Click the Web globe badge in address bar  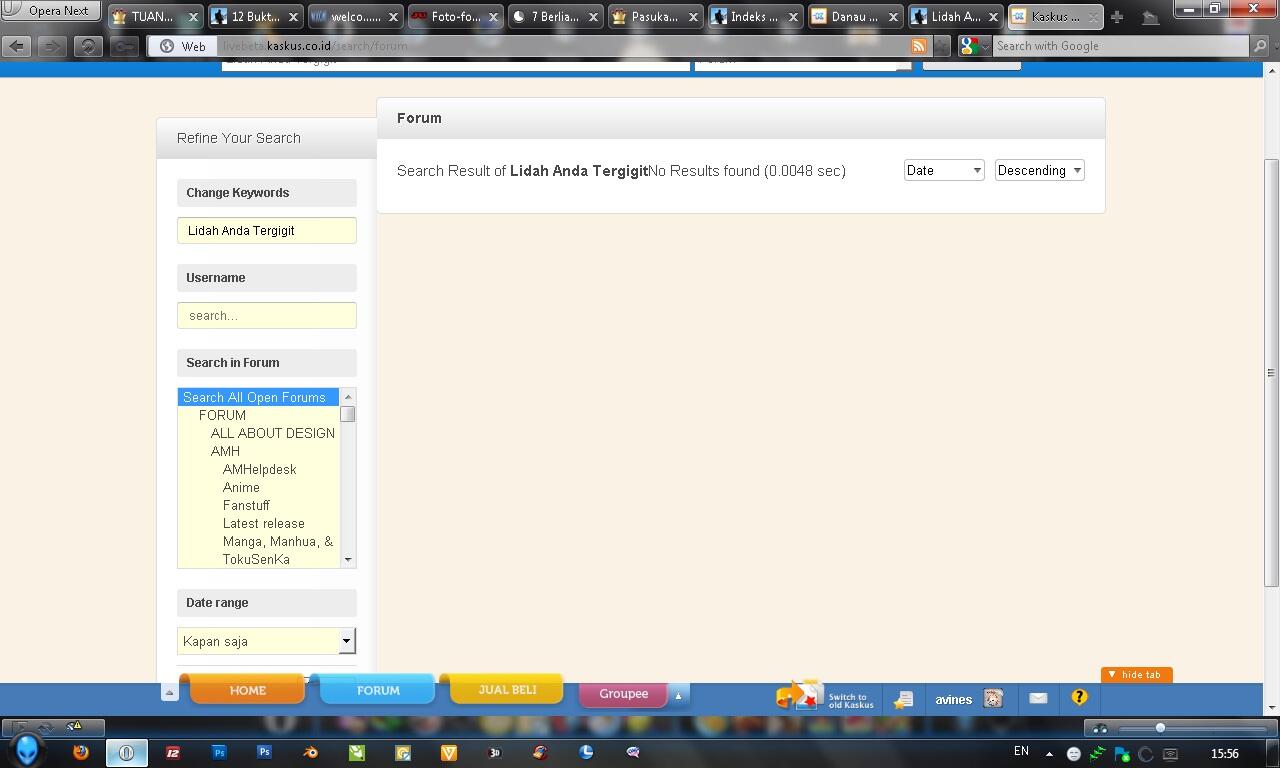point(185,46)
